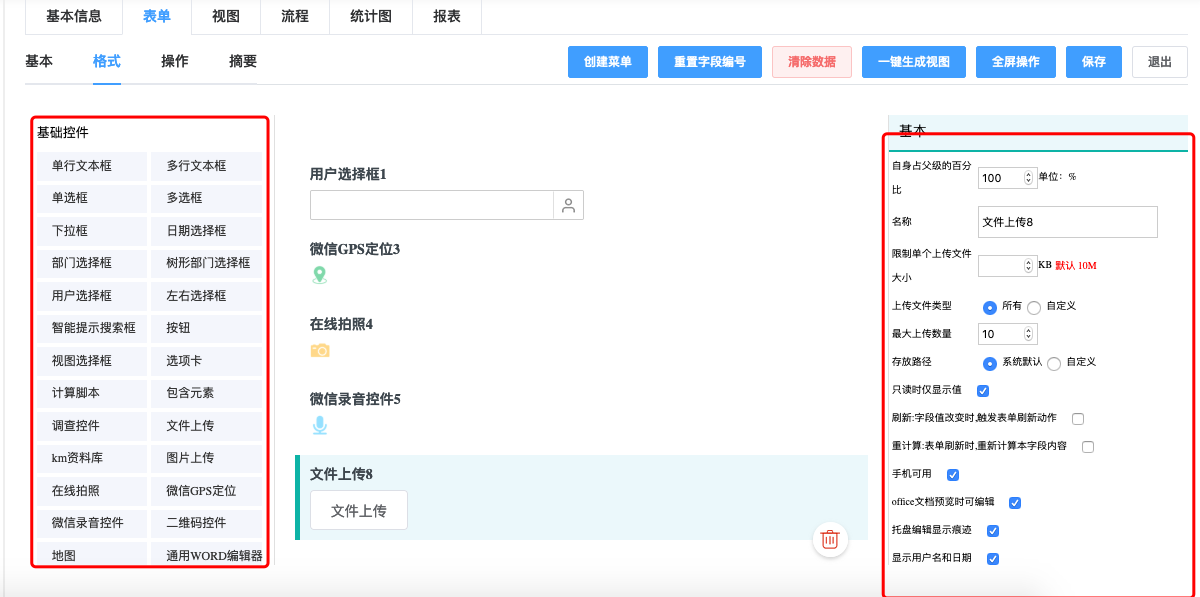
Task: Switch to the 视图 tab
Action: (x=225, y=17)
